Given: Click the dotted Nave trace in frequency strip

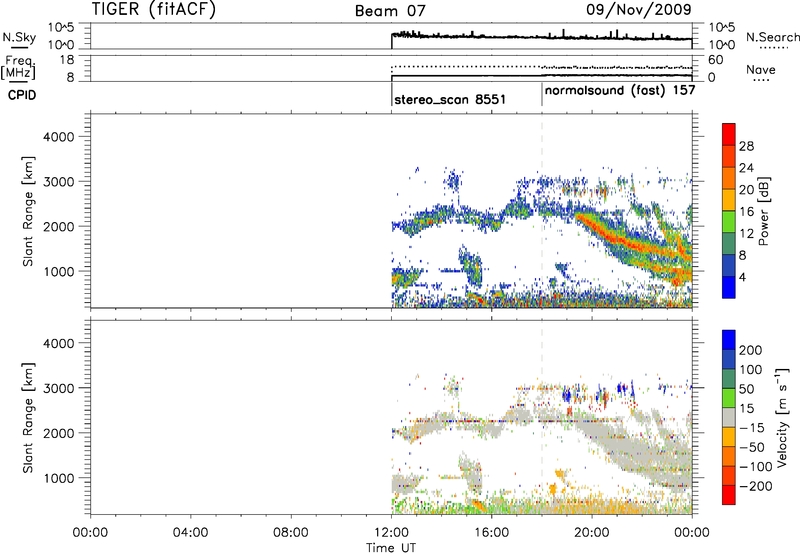Looking at the screenshot, I should 541,67.
